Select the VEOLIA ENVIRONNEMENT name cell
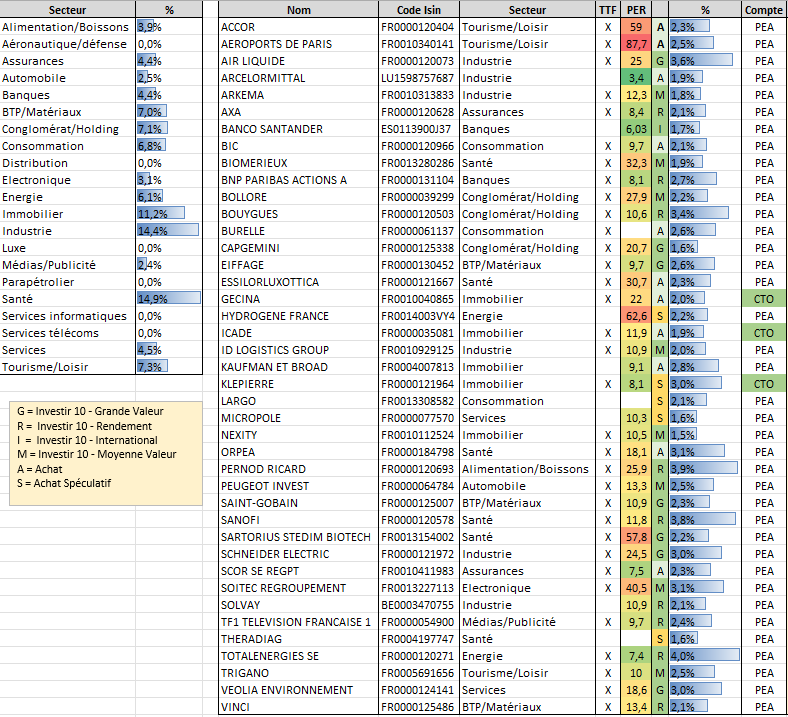 (x=299, y=690)
